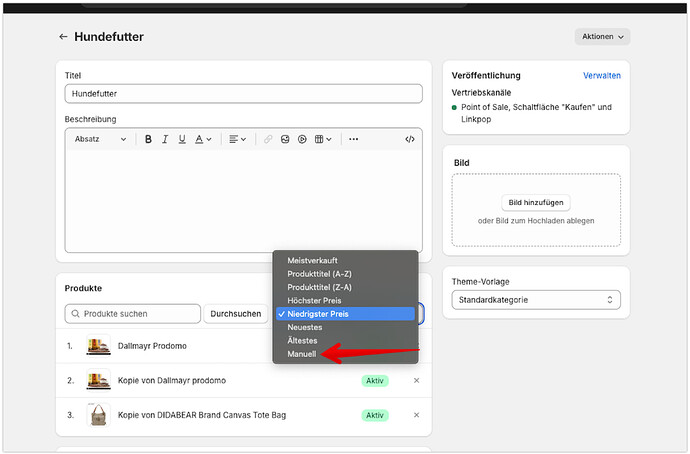Click Aktiv badge of DIDABEAR Tote Bag row
The height and width of the screenshot is (454, 690).
(375, 415)
